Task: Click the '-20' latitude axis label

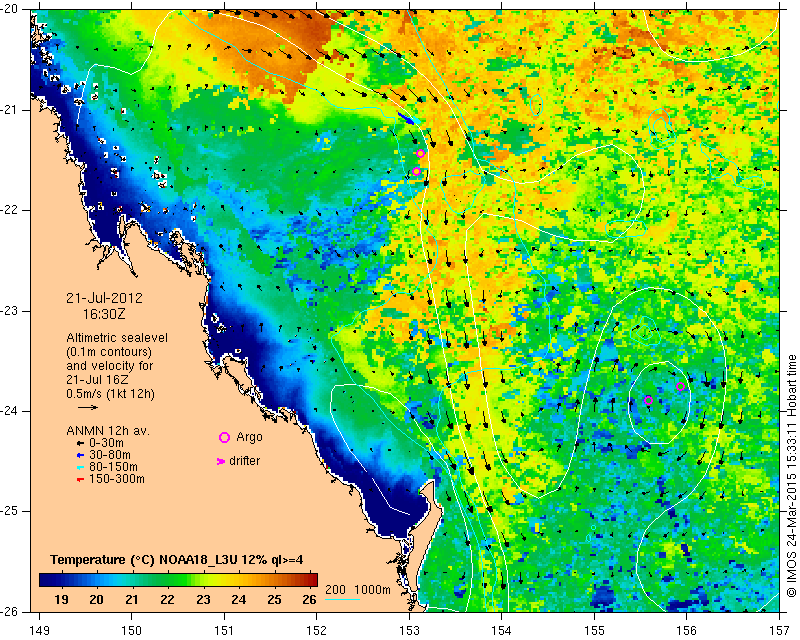Action: tap(10, 9)
